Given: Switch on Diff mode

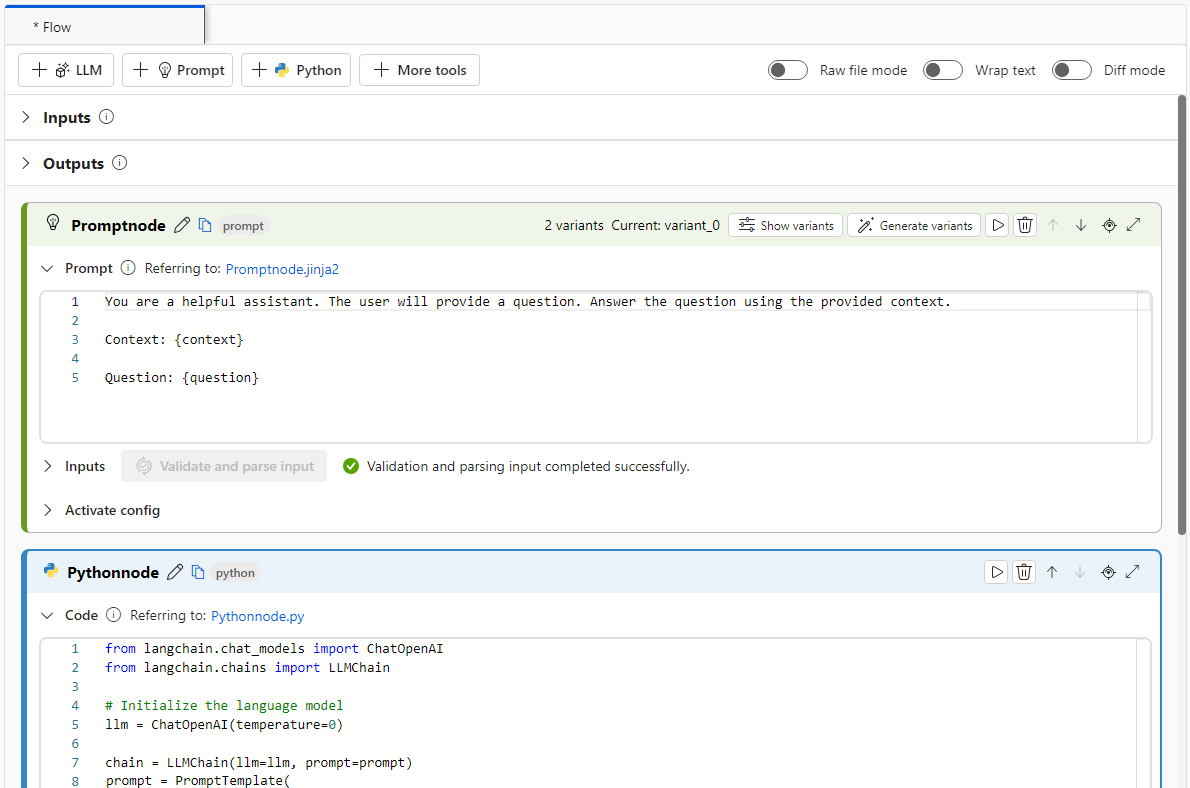Looking at the screenshot, I should tap(1071, 70).
